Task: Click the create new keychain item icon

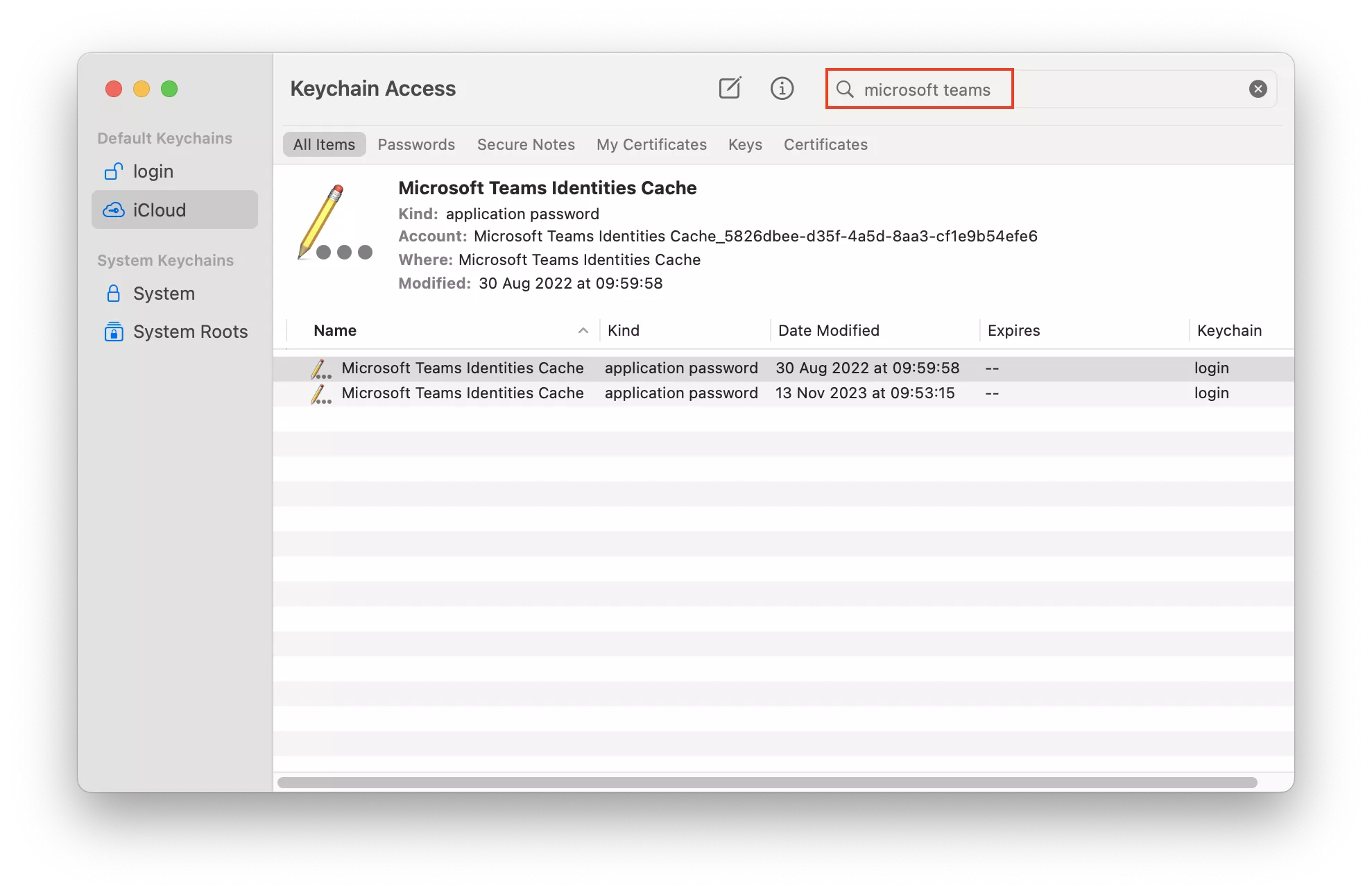Action: 730,89
